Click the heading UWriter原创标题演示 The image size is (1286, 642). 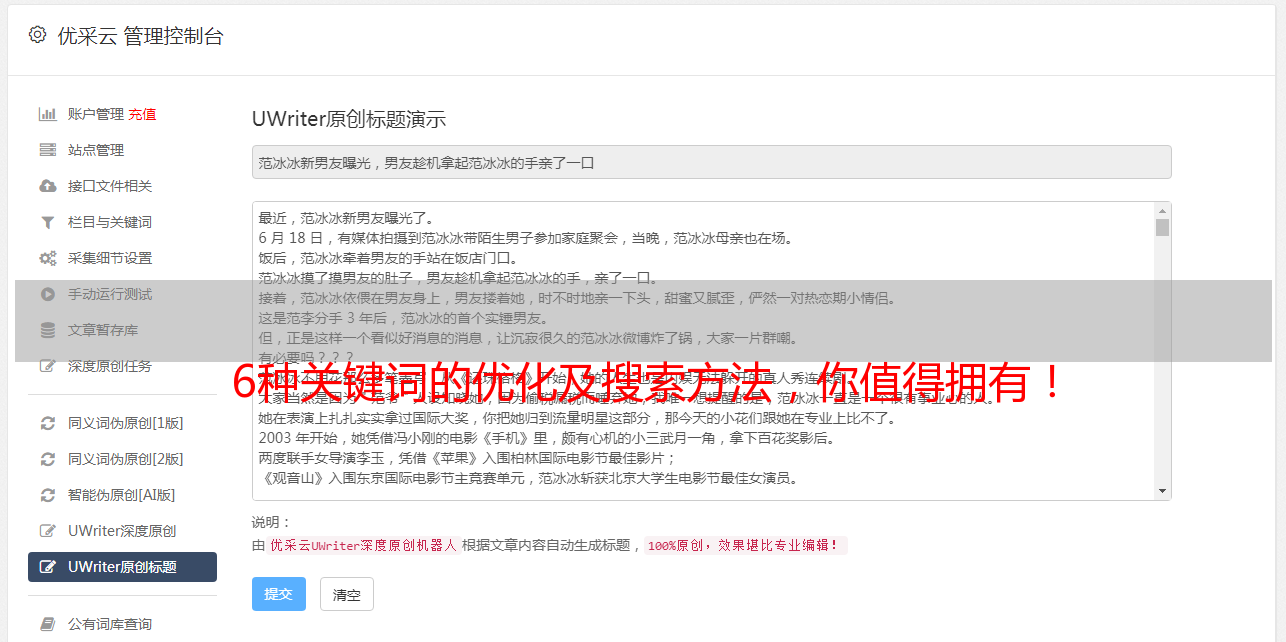point(349,119)
